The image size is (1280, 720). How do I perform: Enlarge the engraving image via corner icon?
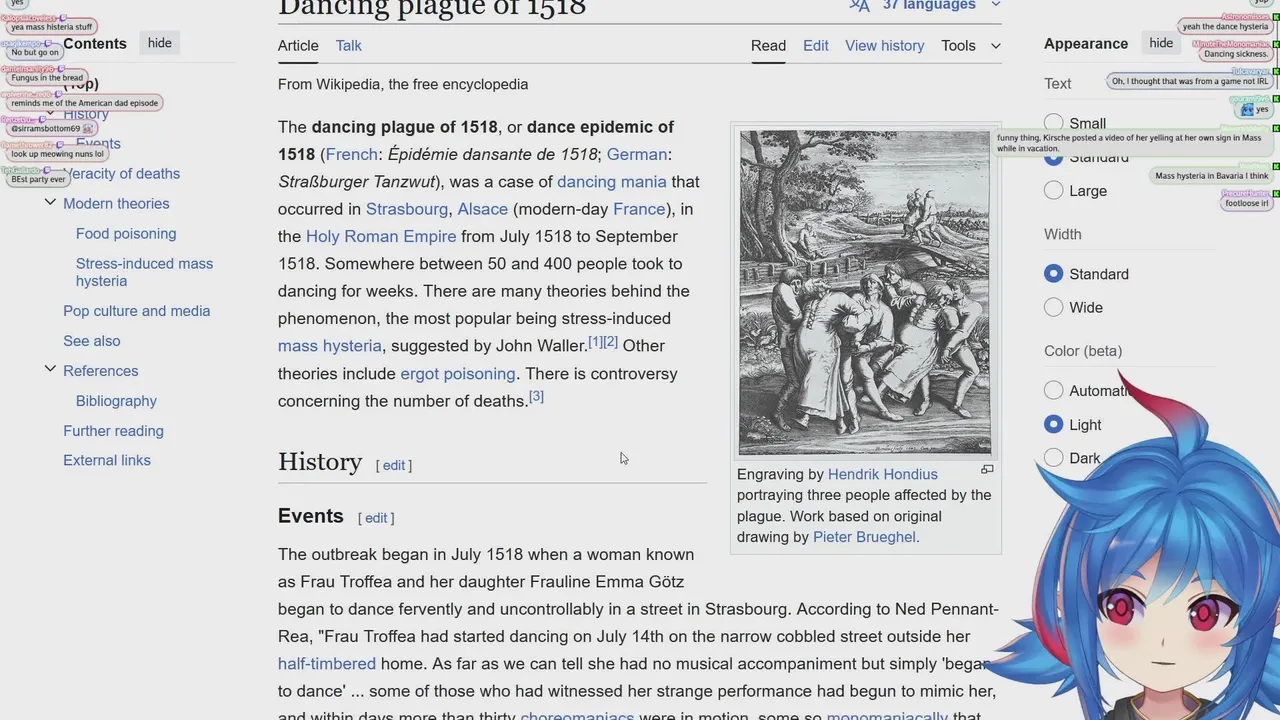987,469
